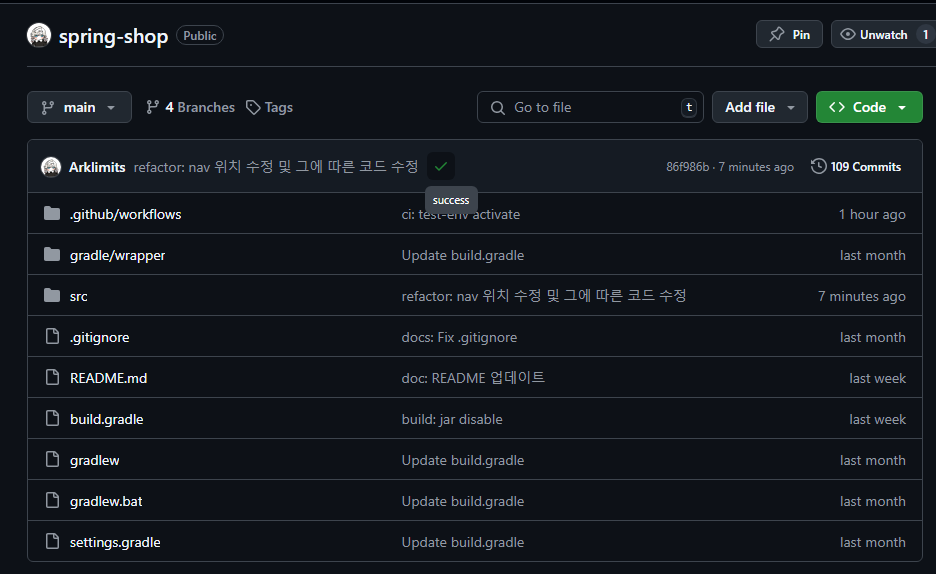936x574 pixels.
Task: Open the src directory
Action: click(x=78, y=297)
